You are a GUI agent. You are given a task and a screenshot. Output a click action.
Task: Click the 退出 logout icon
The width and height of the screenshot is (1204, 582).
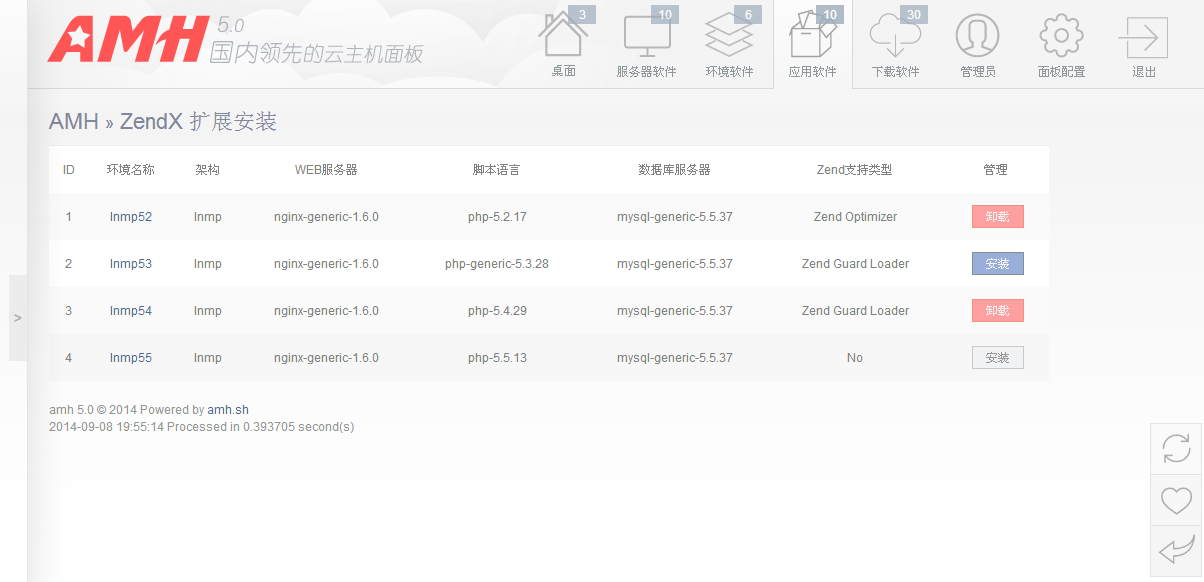tap(1143, 40)
